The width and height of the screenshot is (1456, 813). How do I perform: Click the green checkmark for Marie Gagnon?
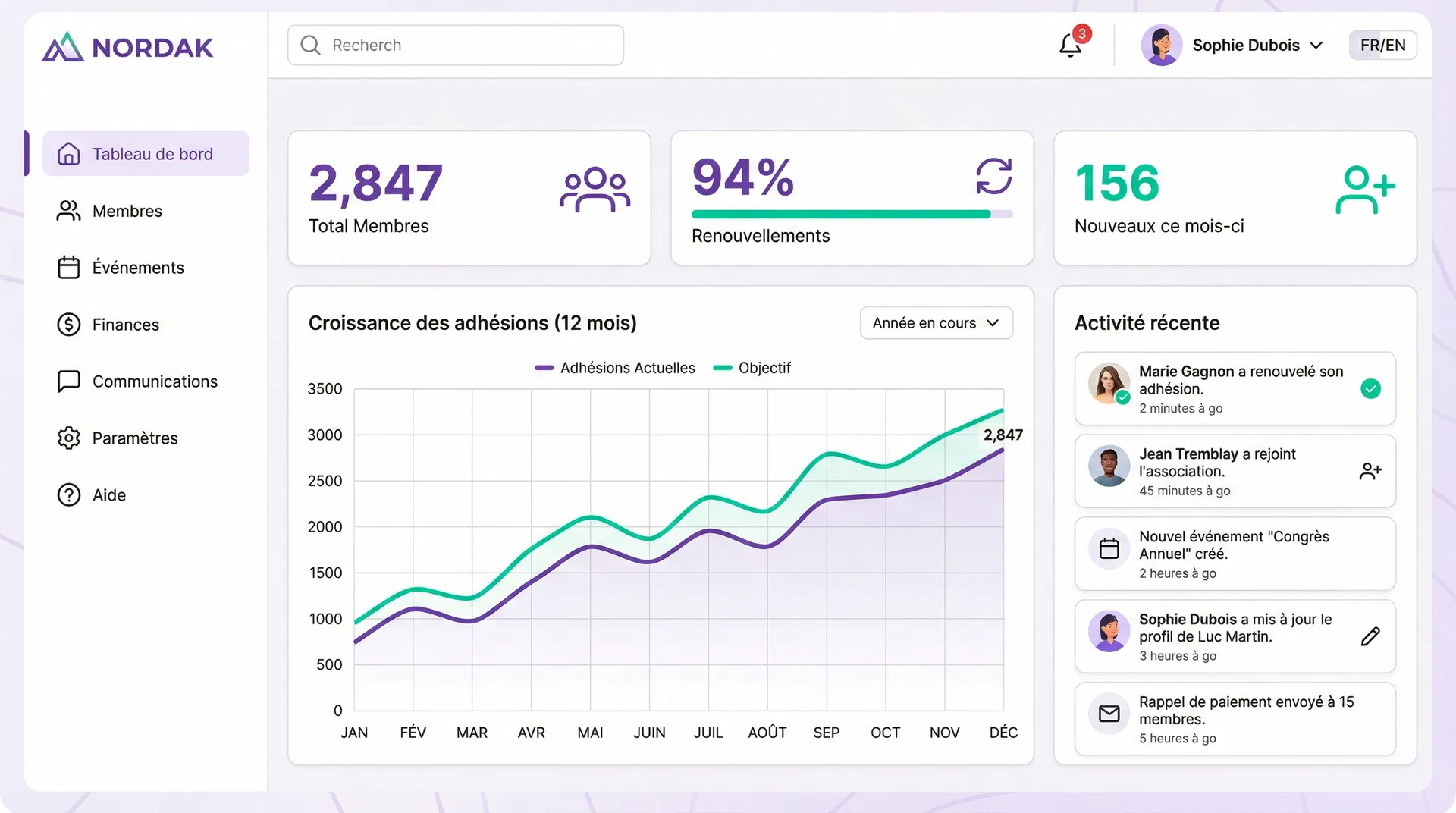point(1370,389)
